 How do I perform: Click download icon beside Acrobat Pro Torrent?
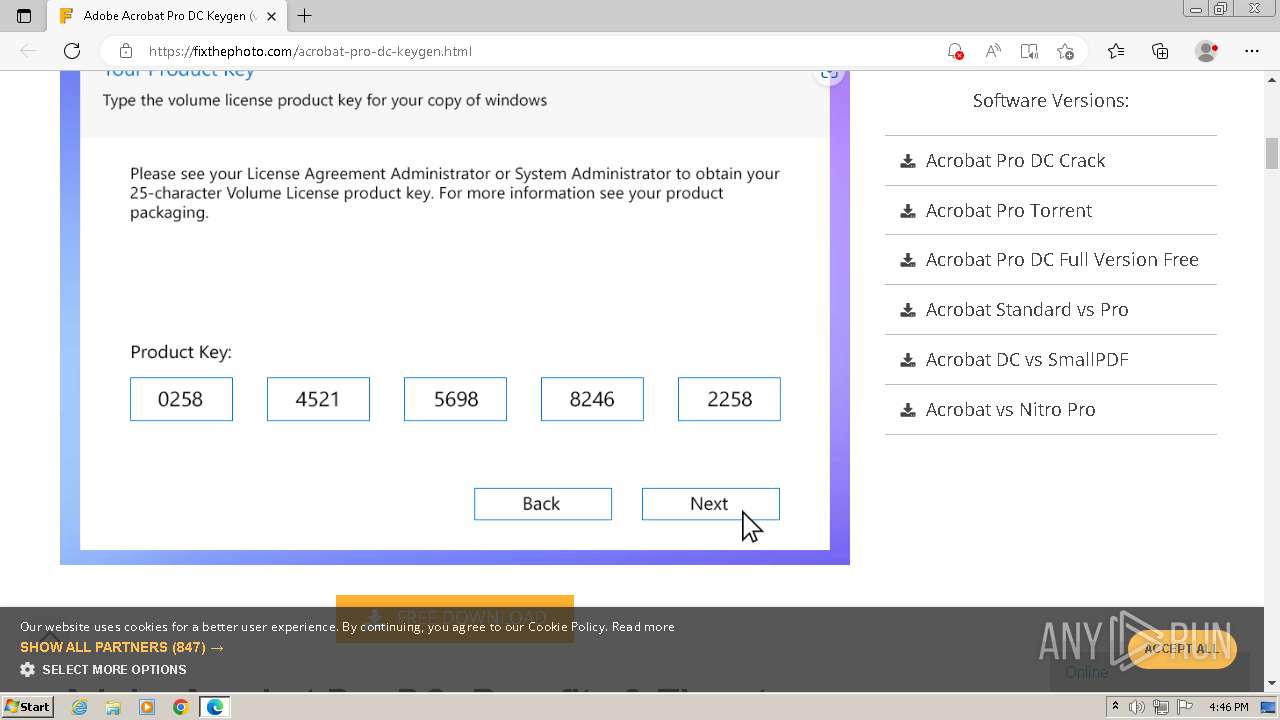(x=907, y=210)
